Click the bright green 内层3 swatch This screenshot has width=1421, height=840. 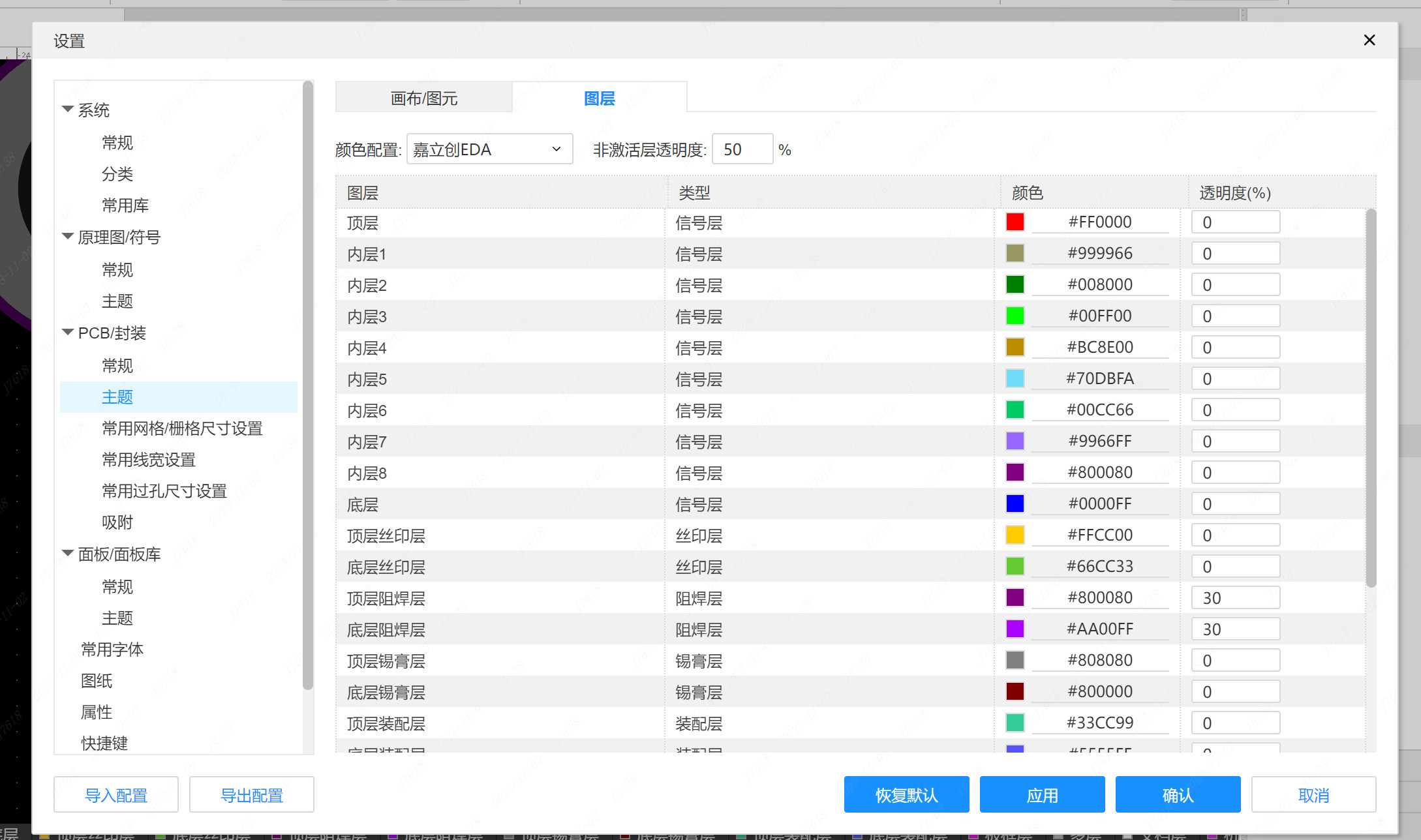click(1015, 316)
